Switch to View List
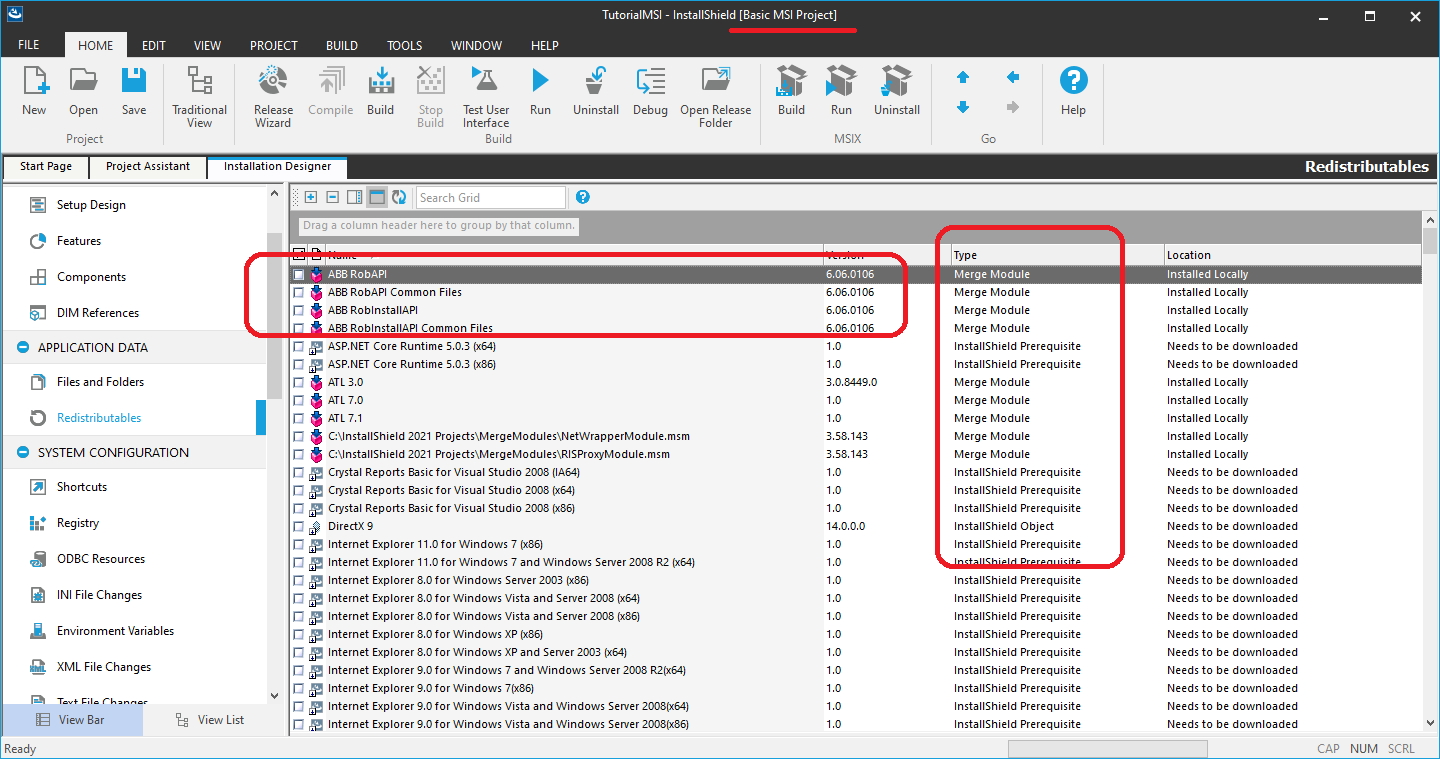The height and width of the screenshot is (759, 1440). (x=210, y=719)
